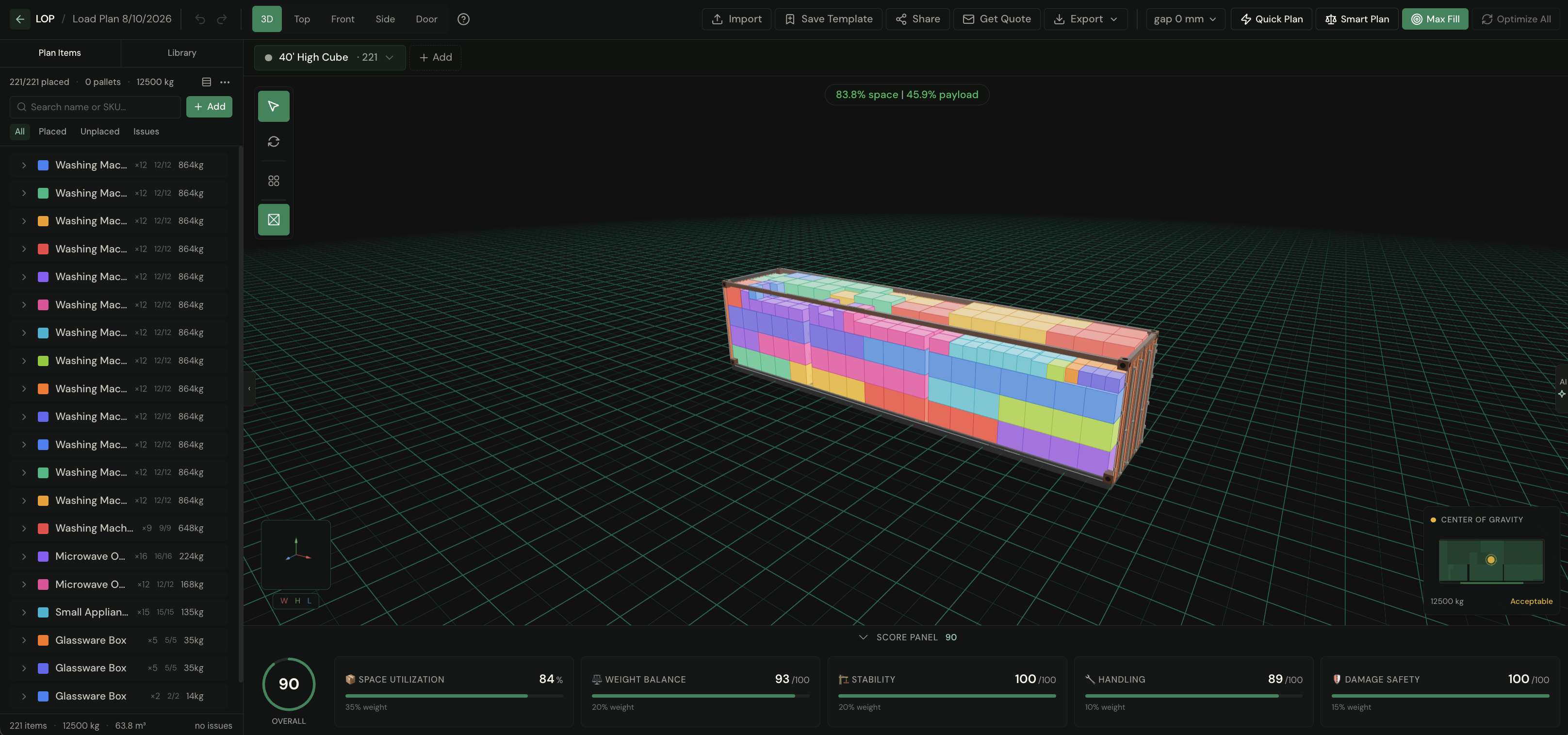Image resolution: width=1568 pixels, height=735 pixels.
Task: Switch to Top view
Action: coord(302,19)
